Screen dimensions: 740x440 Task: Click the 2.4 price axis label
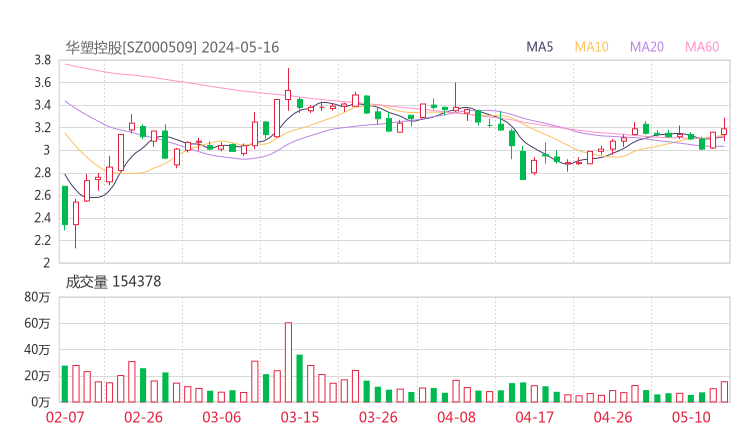point(42,218)
